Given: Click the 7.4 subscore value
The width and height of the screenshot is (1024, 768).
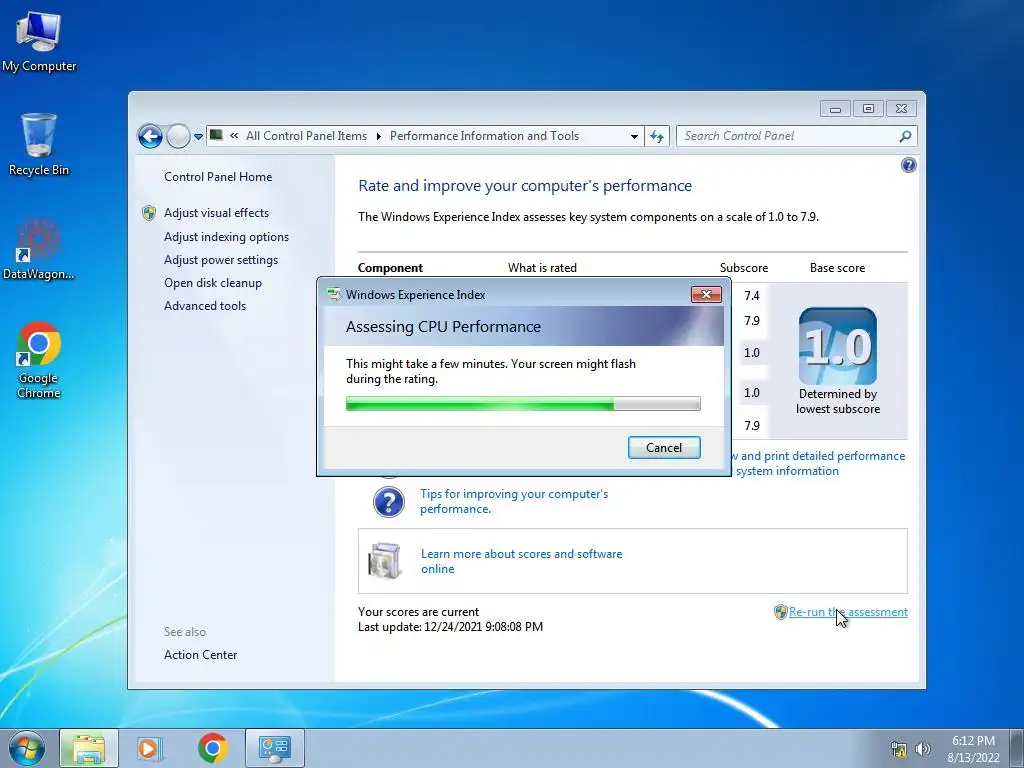Looking at the screenshot, I should pyautogui.click(x=752, y=295).
